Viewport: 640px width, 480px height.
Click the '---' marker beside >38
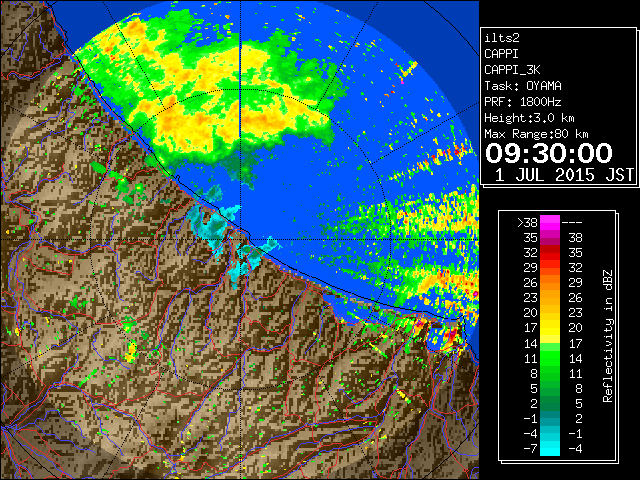572,222
